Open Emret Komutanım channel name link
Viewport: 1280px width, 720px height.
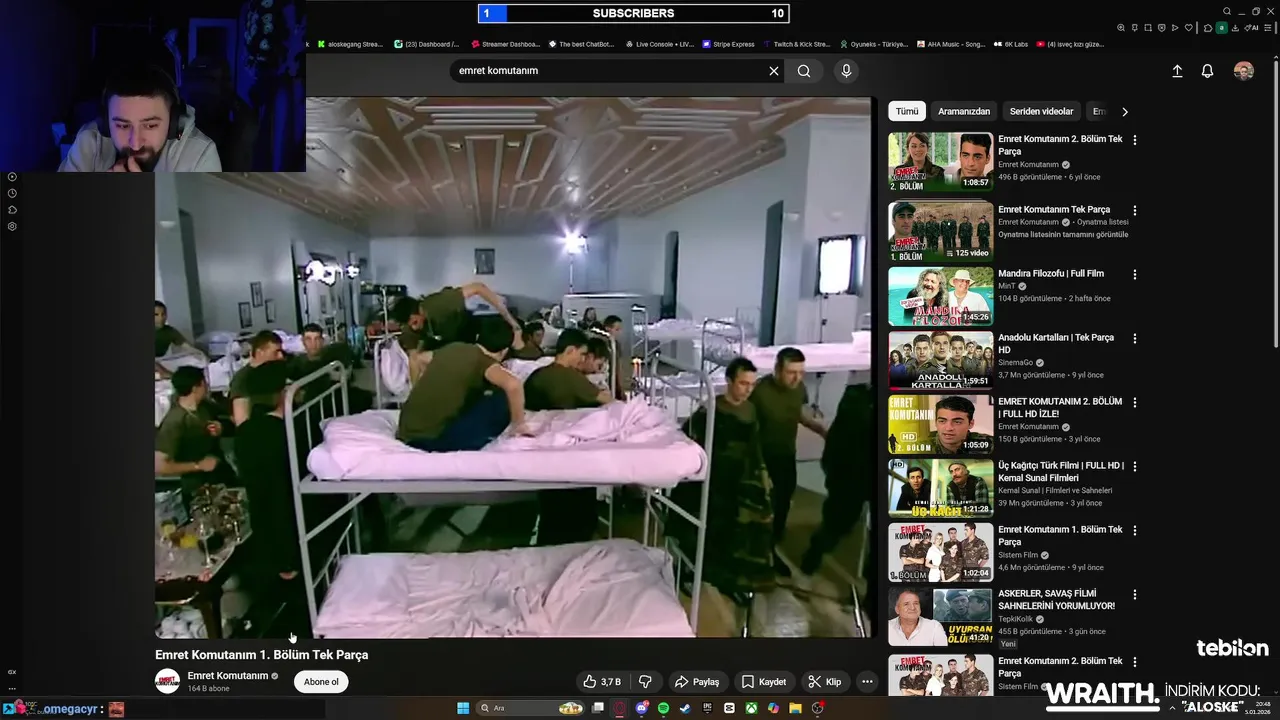point(228,676)
